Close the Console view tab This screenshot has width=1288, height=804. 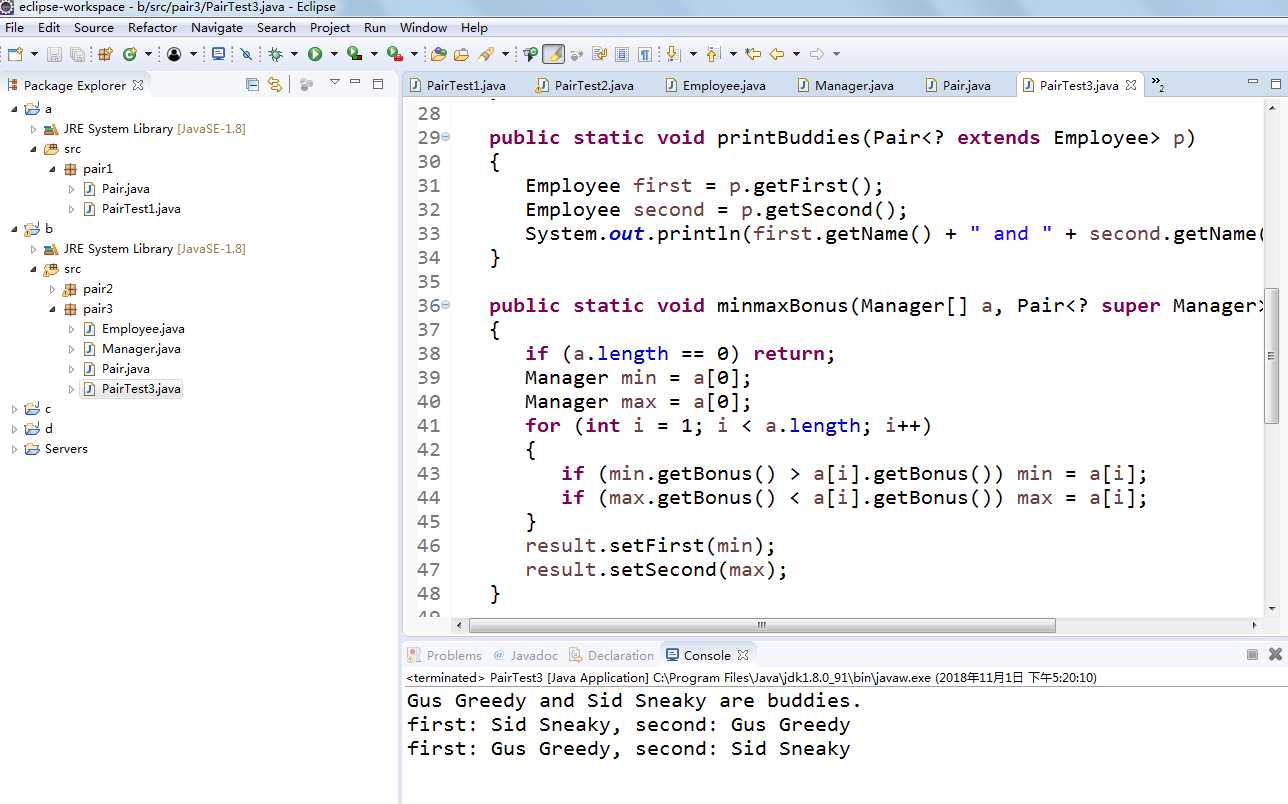point(743,655)
